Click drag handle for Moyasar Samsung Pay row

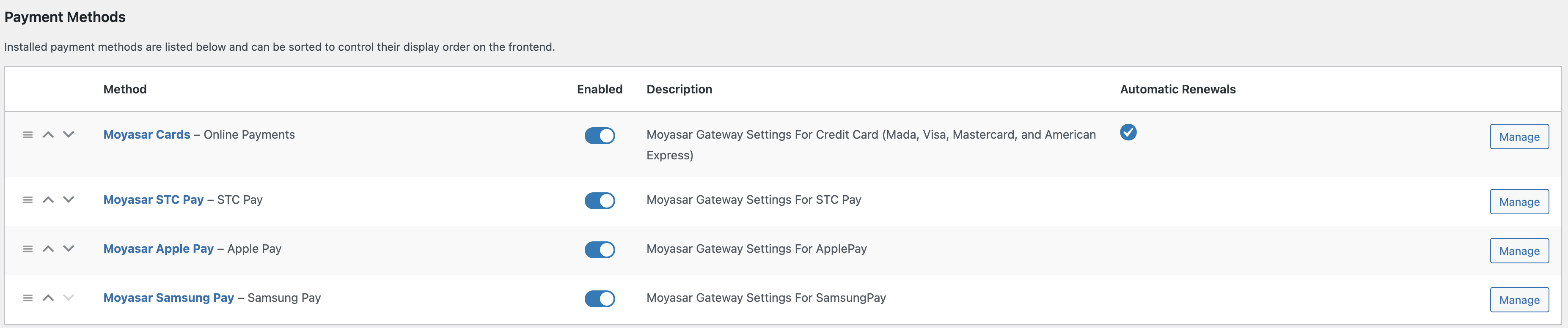[28, 298]
